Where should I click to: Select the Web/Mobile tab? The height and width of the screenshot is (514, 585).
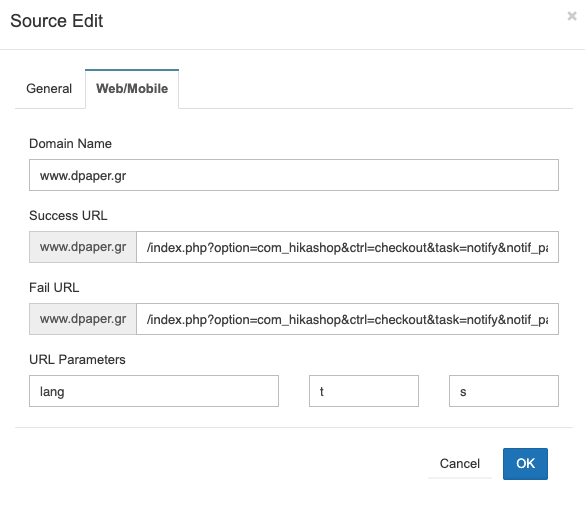click(132, 89)
